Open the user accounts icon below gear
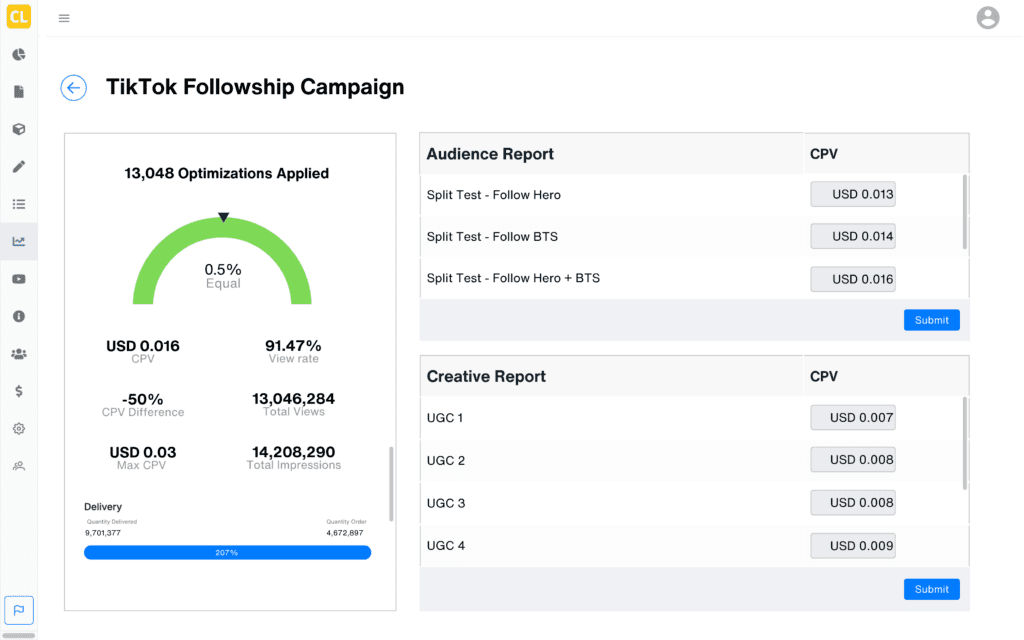This screenshot has height=640, width=1024. click(19, 466)
